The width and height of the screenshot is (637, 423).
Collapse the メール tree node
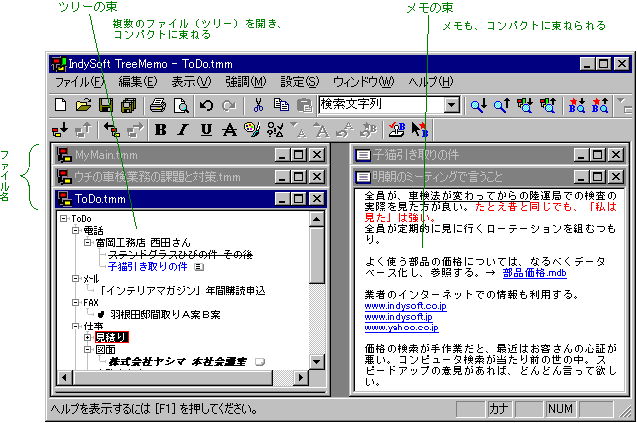pyautogui.click(x=76, y=278)
